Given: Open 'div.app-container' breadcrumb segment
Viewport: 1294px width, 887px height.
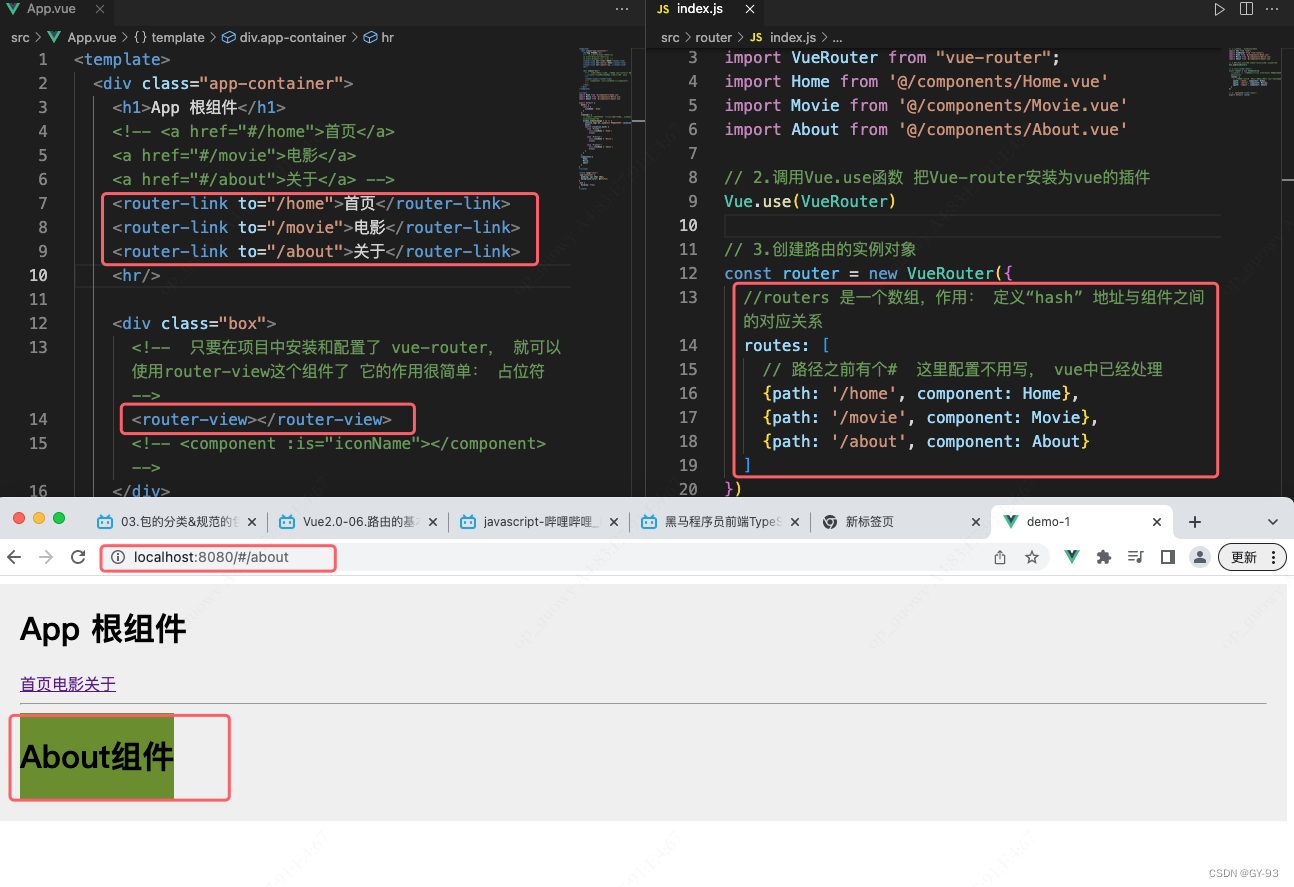Looking at the screenshot, I should [x=293, y=37].
